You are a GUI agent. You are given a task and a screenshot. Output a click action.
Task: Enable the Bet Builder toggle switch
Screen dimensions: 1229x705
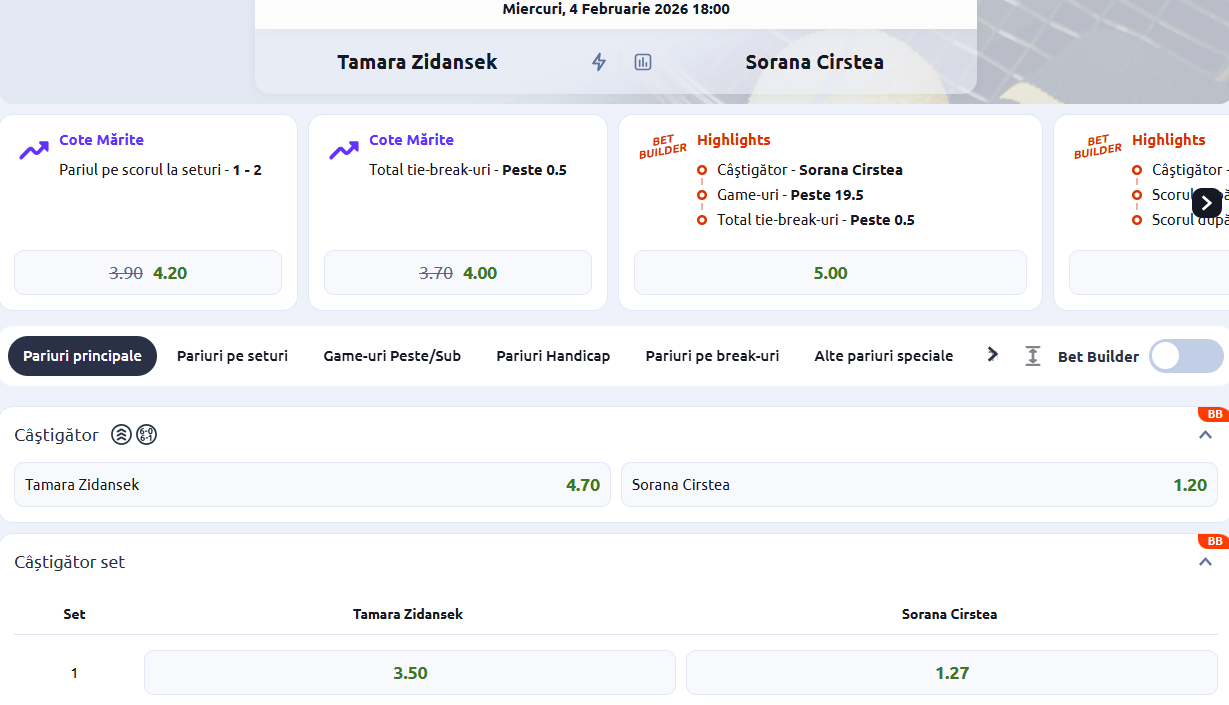[1186, 356]
